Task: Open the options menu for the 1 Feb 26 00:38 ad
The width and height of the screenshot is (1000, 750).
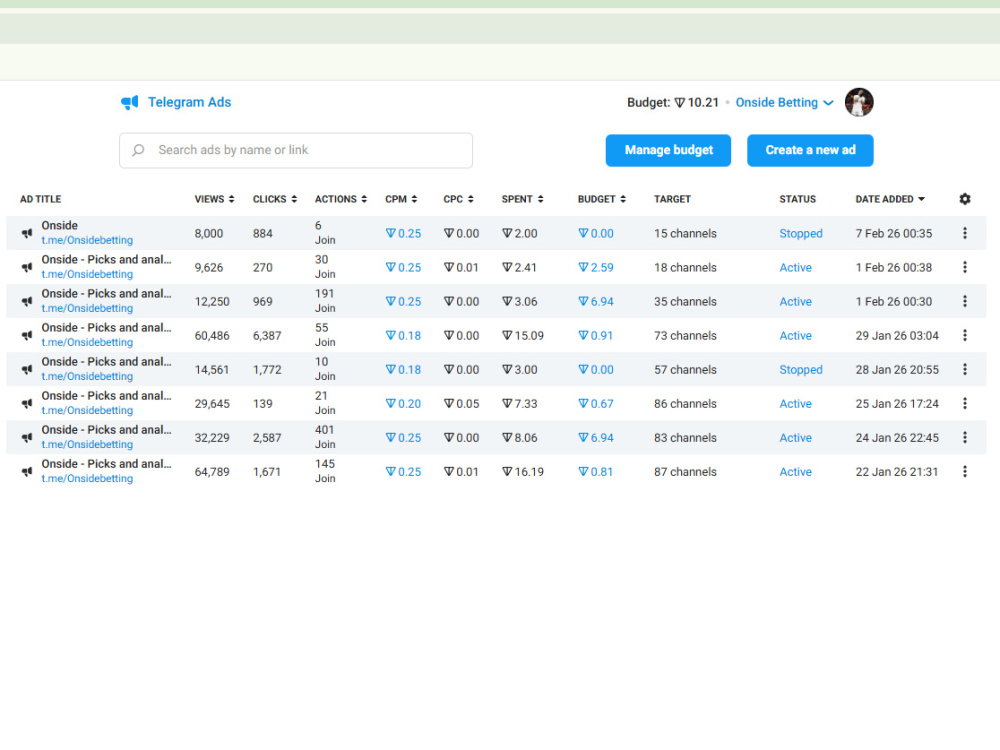Action: pyautogui.click(x=964, y=267)
